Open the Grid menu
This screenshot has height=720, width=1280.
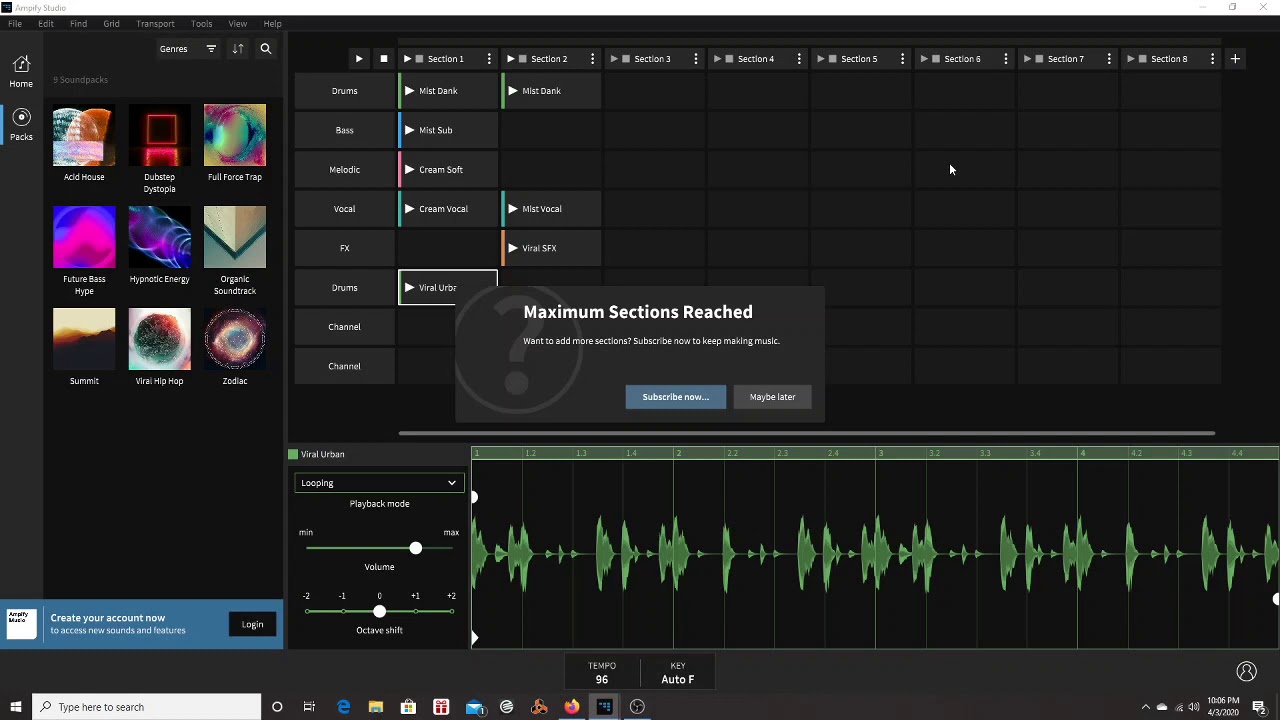pos(111,23)
